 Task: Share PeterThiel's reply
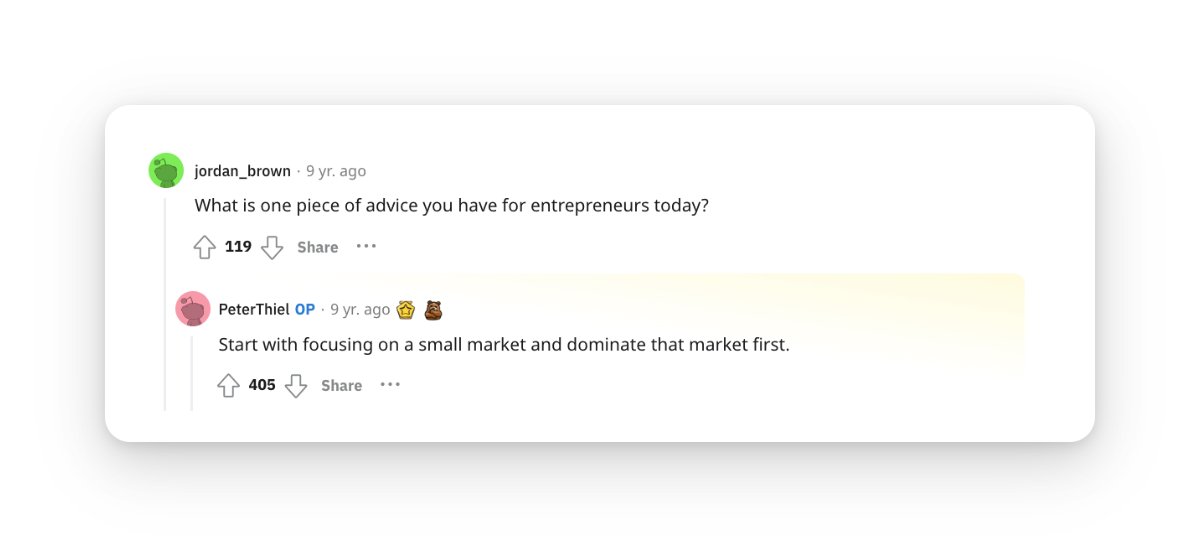342,385
